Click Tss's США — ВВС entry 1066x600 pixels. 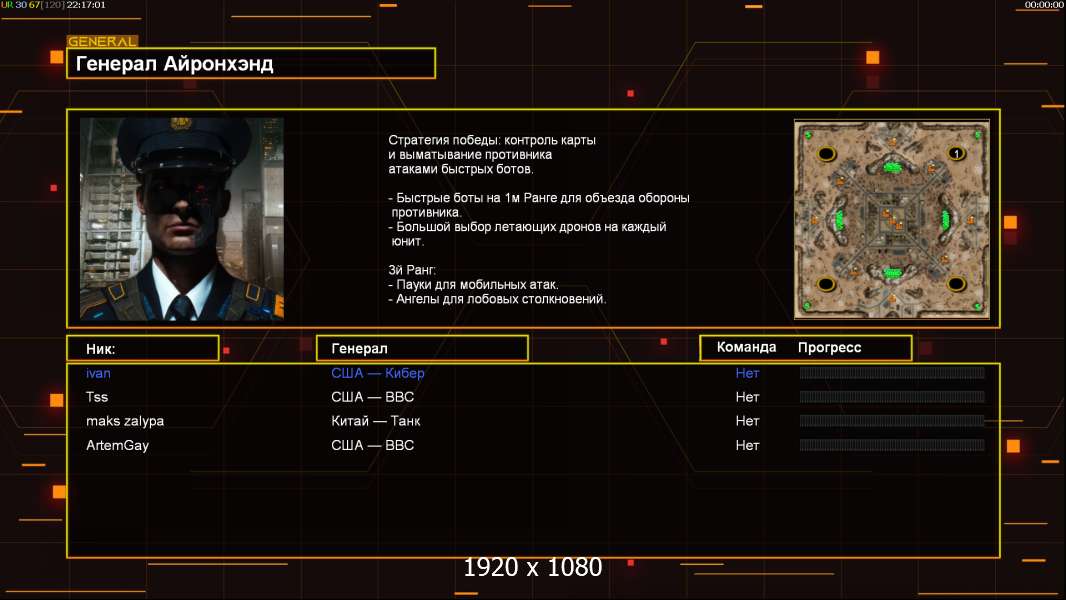[x=372, y=397]
